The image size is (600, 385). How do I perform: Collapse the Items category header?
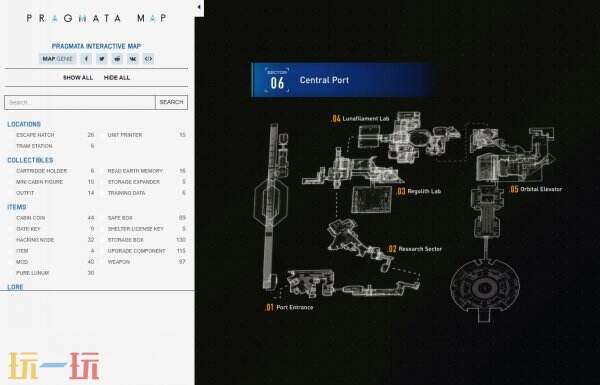tap(17, 207)
